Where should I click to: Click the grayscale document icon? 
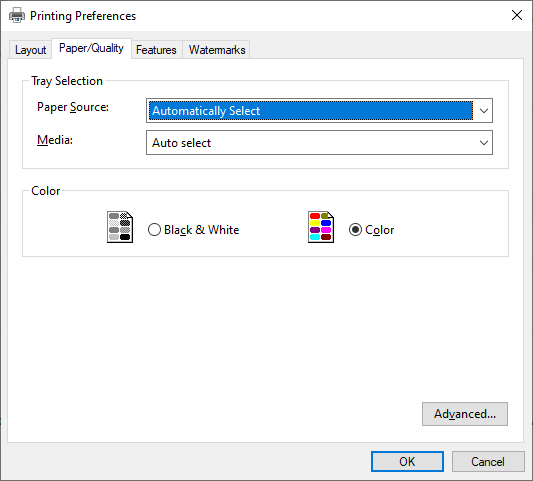pyautogui.click(x=120, y=227)
